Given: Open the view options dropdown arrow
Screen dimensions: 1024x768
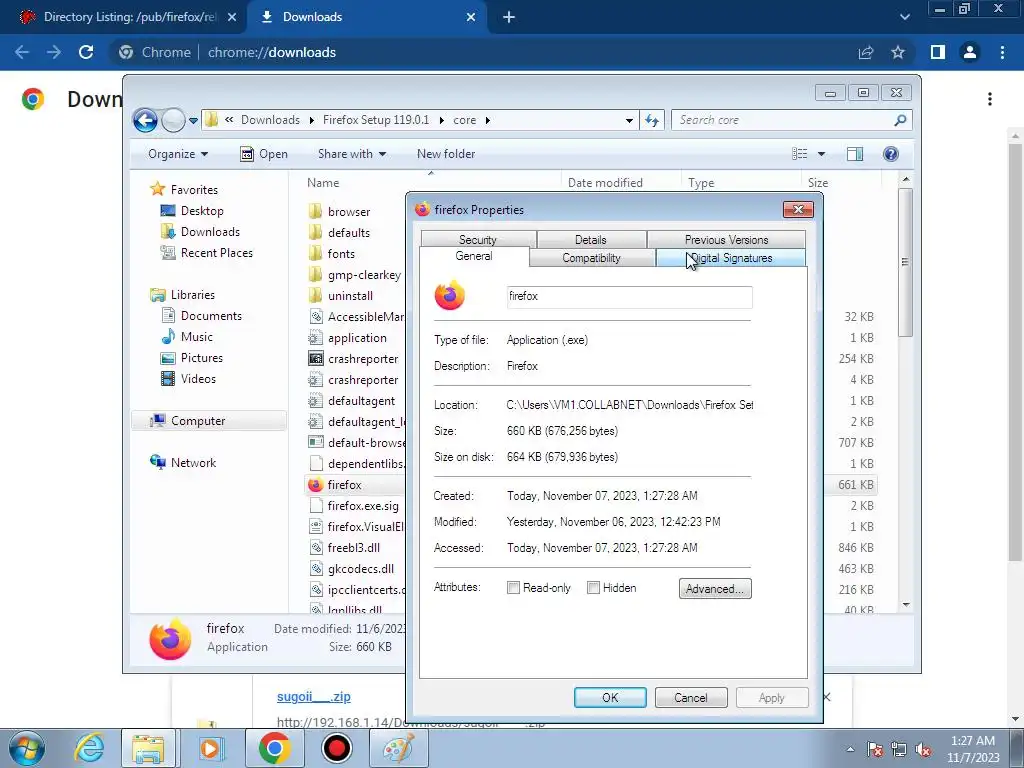Looking at the screenshot, I should pyautogui.click(x=822, y=154).
